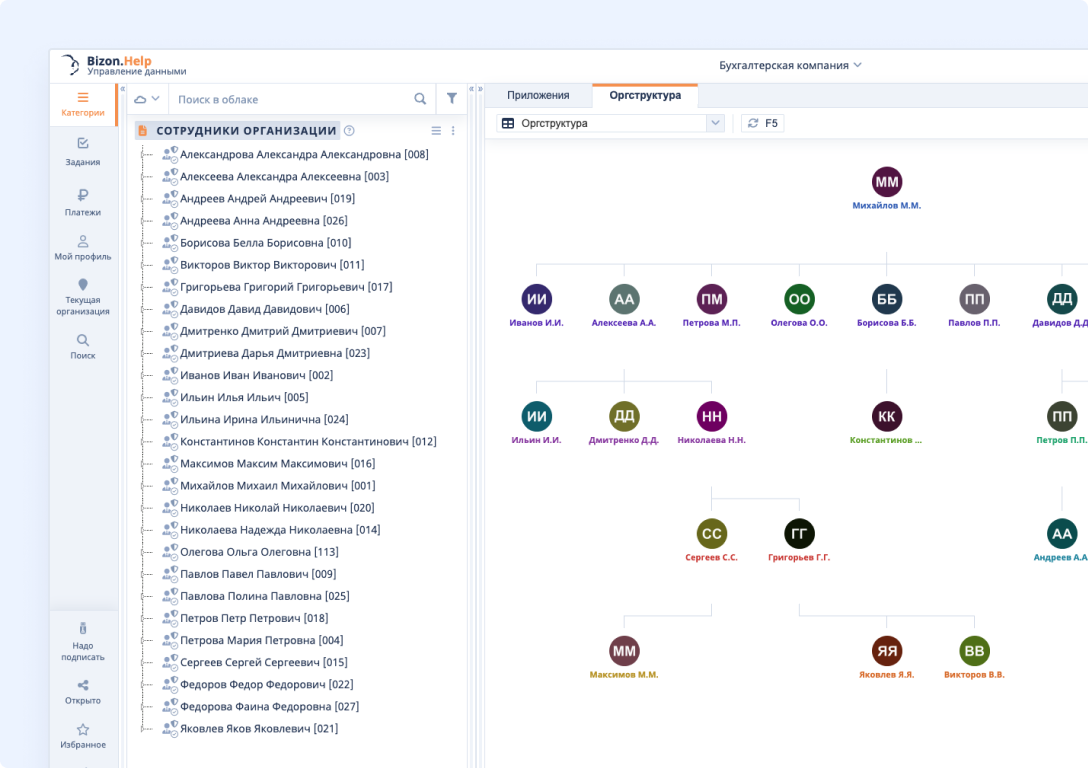
Task: Open the Задания section in sidebar
Action: 83,154
